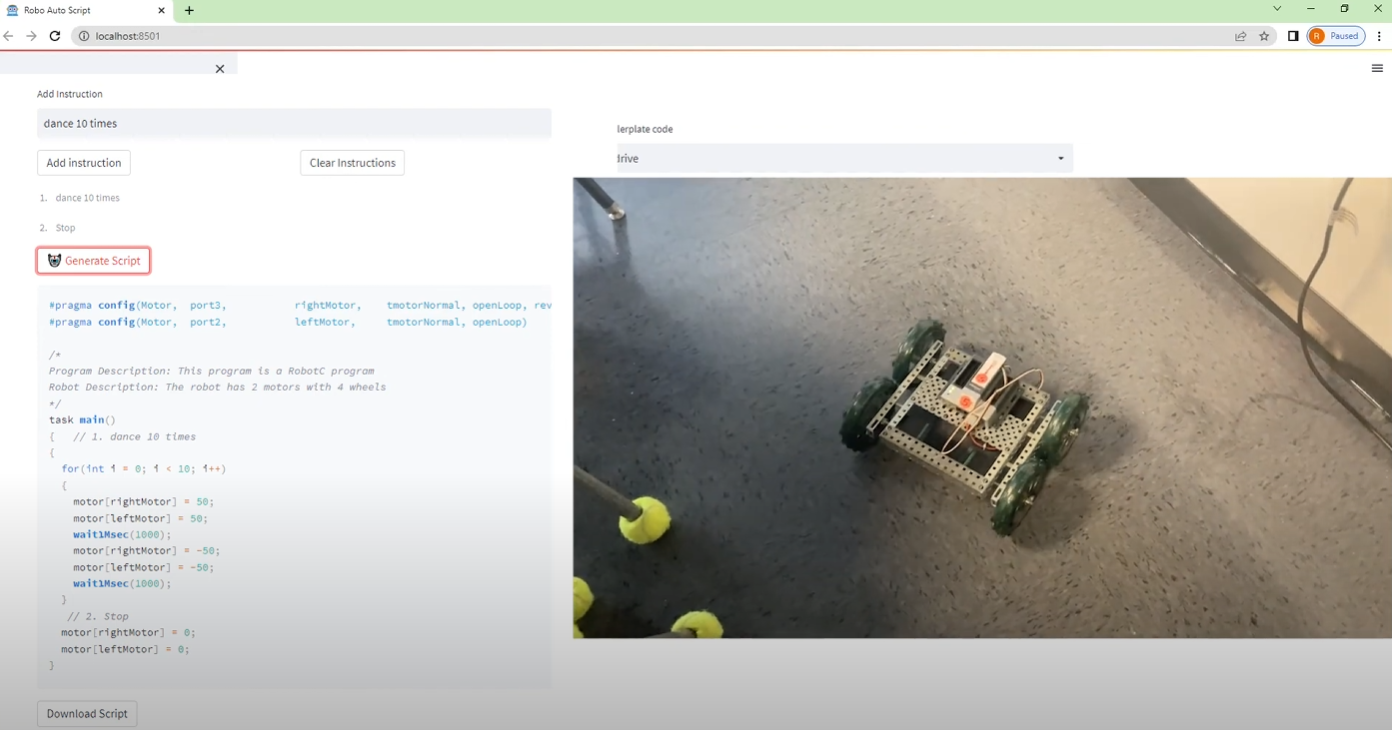Open the Streamlit hamburger menu

tap(1377, 69)
